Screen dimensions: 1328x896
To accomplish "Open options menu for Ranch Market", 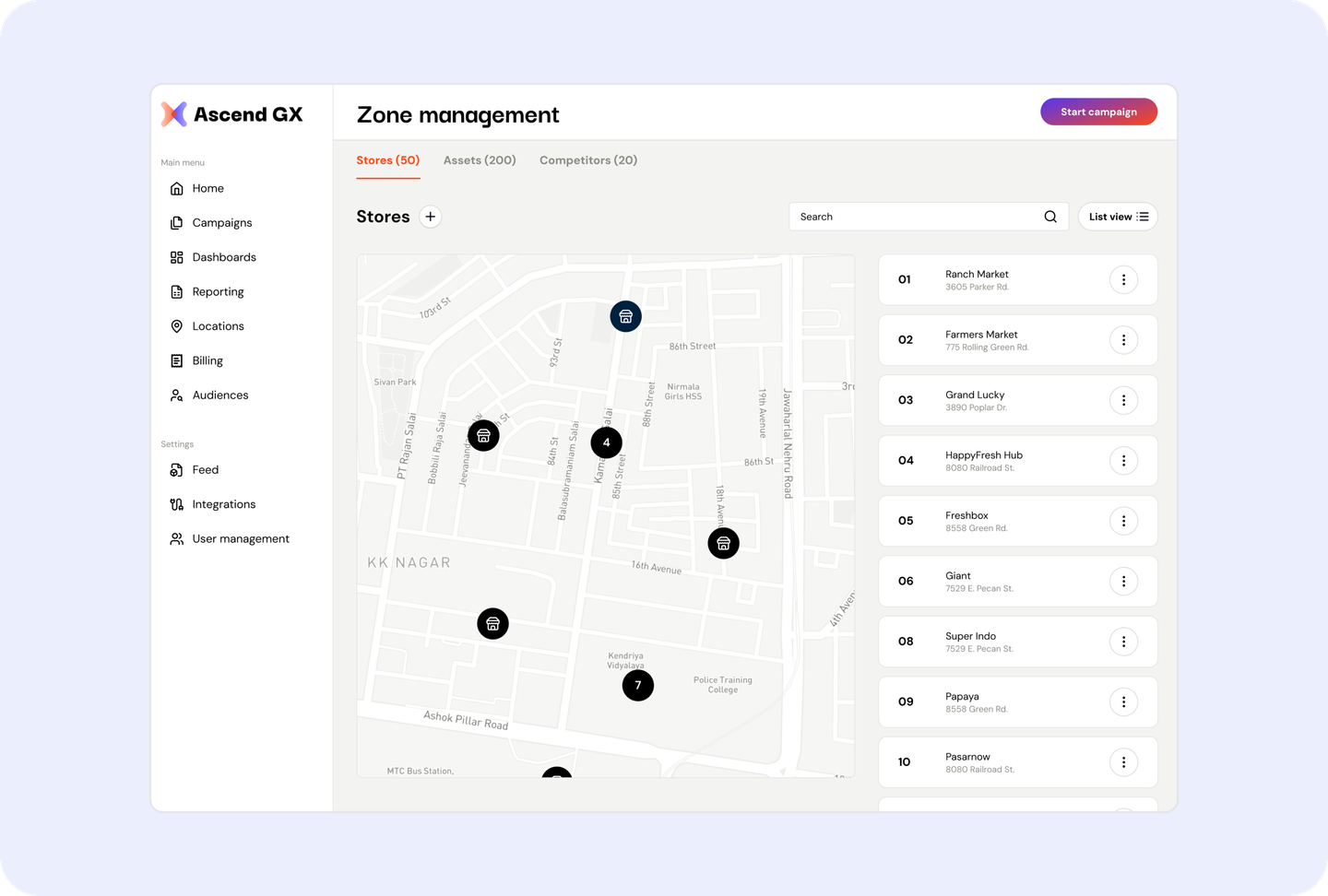I will click(1123, 280).
